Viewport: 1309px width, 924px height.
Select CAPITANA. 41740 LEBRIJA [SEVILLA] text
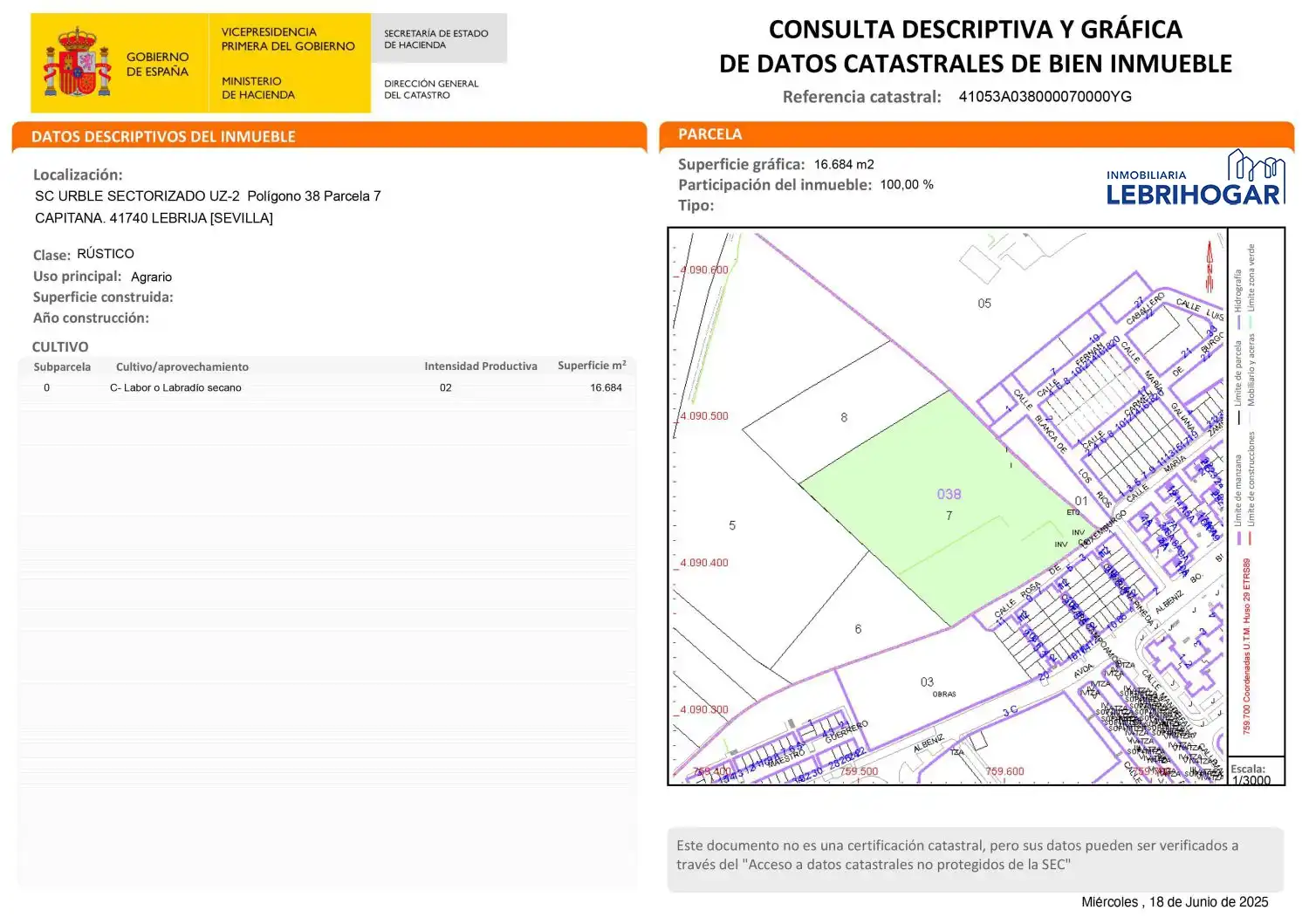[x=154, y=218]
